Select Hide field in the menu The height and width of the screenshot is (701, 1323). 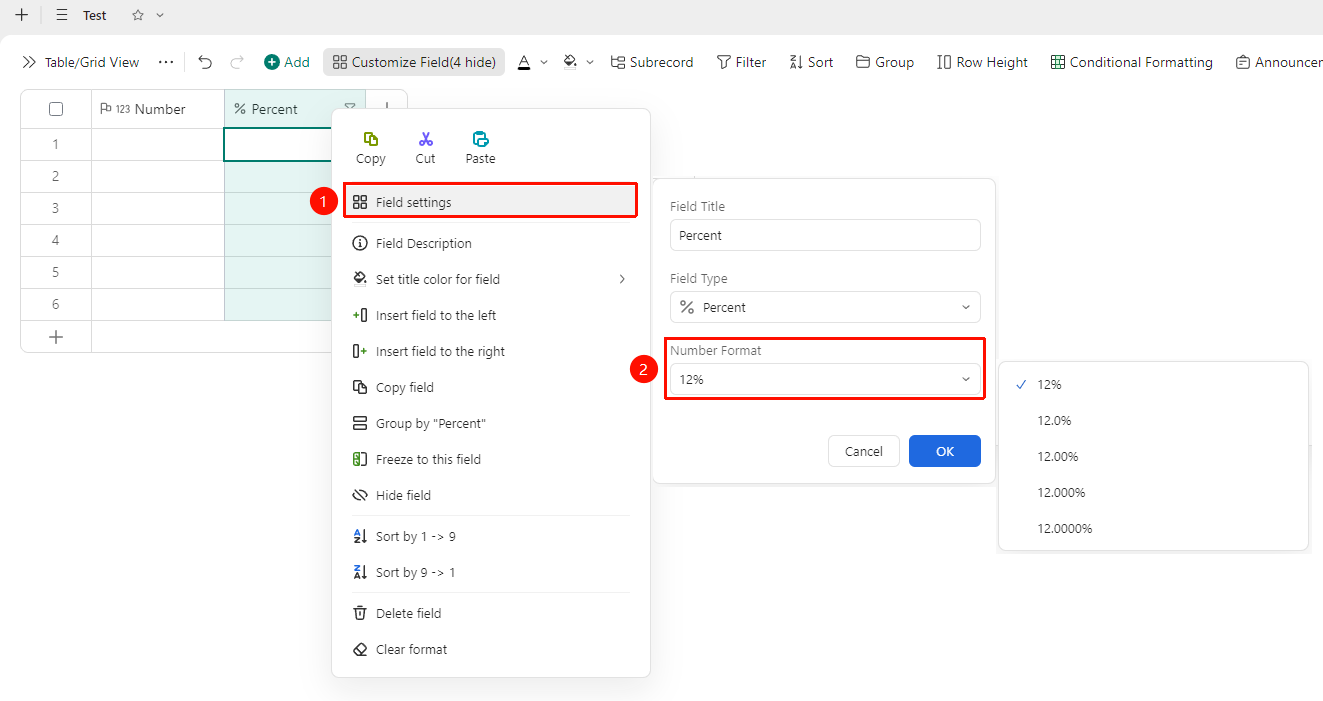pyautogui.click(x=490, y=495)
